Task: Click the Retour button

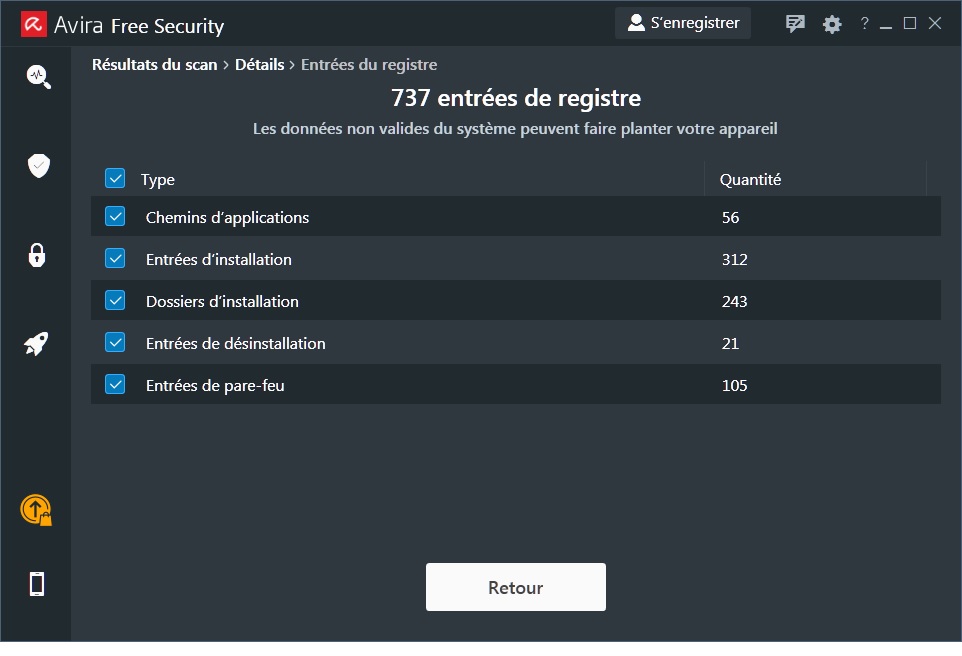Action: tap(515, 587)
